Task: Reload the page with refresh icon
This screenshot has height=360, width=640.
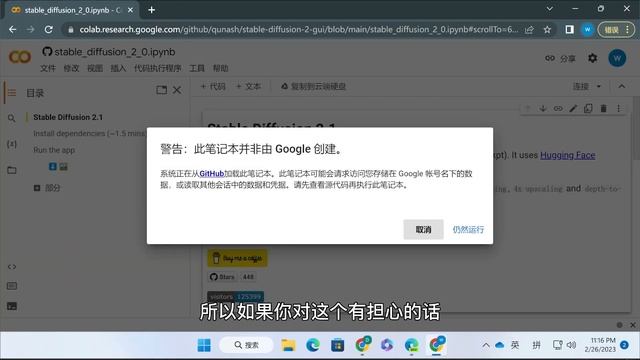Action: coord(49,29)
